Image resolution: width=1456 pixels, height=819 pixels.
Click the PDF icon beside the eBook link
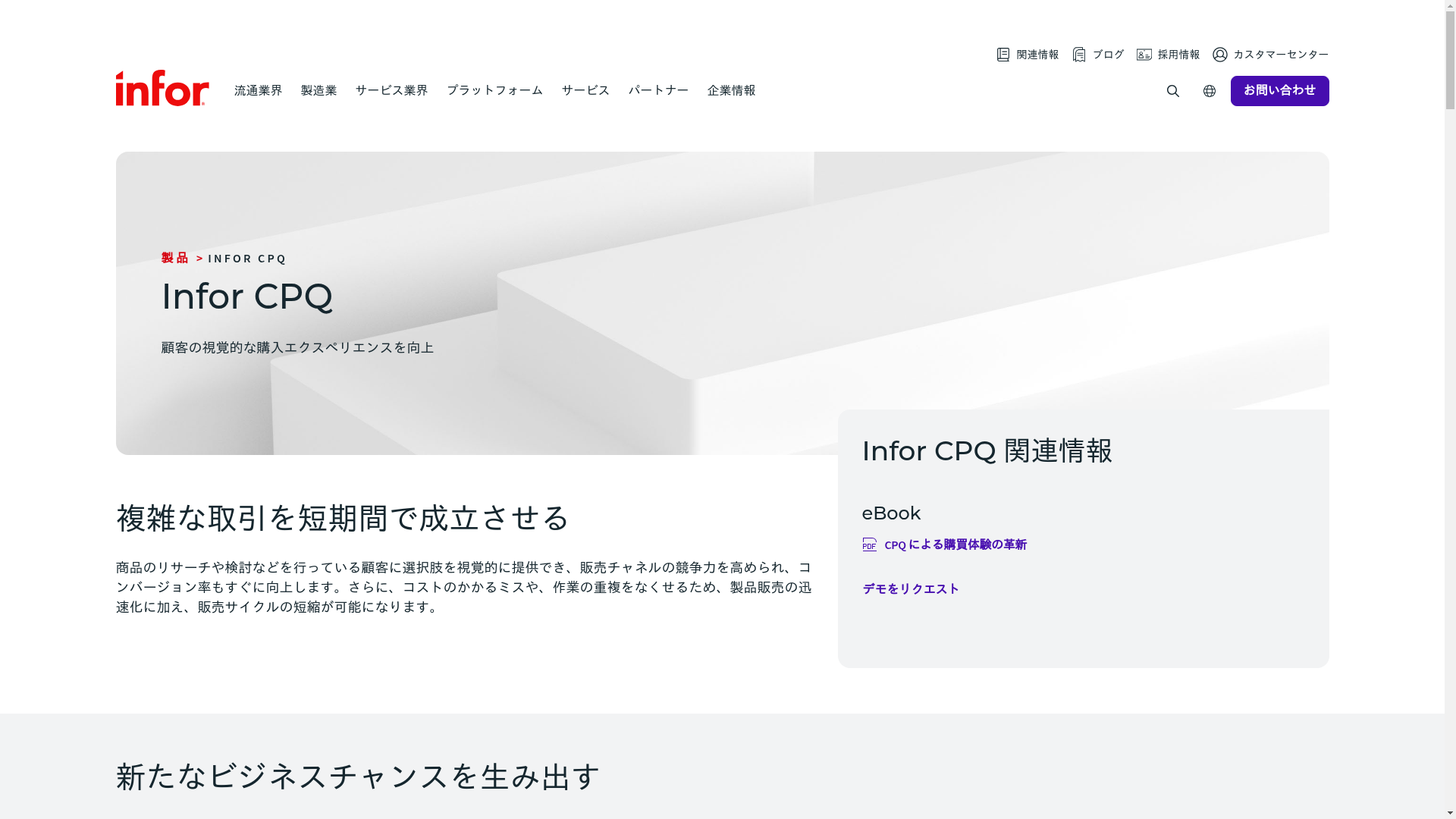[x=869, y=544]
